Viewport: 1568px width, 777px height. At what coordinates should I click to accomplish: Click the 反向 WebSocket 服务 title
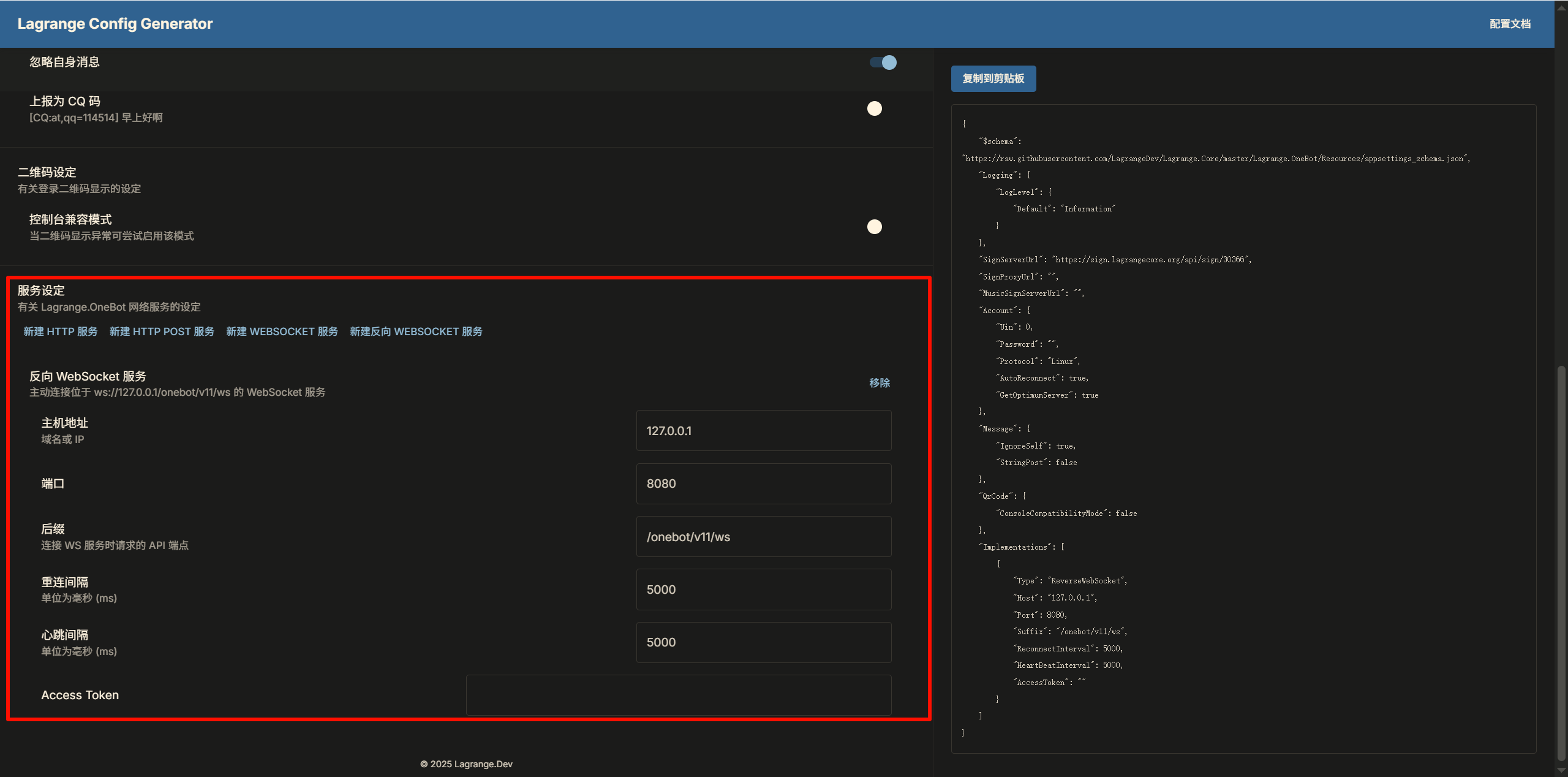[x=88, y=376]
